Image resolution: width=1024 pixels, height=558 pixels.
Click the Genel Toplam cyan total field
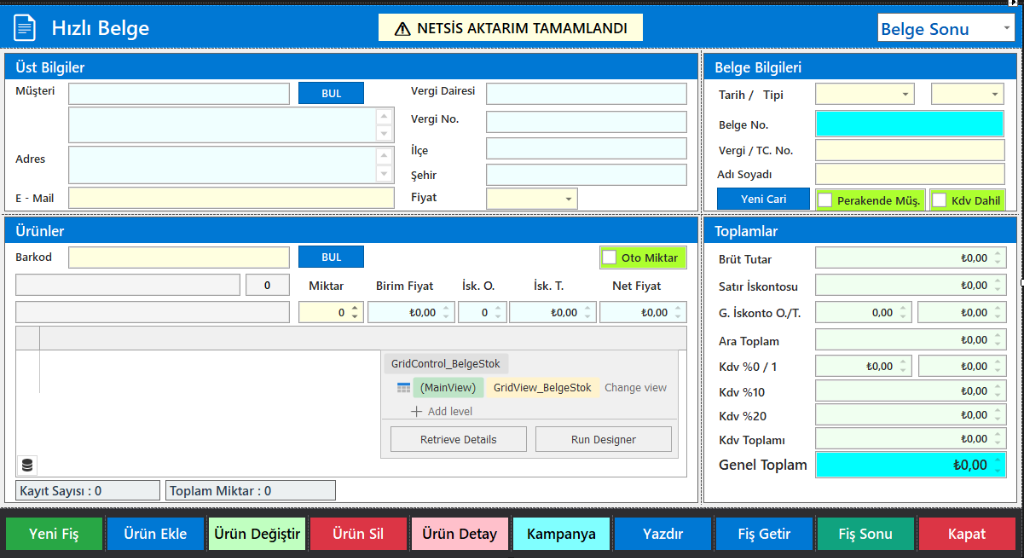(910, 465)
